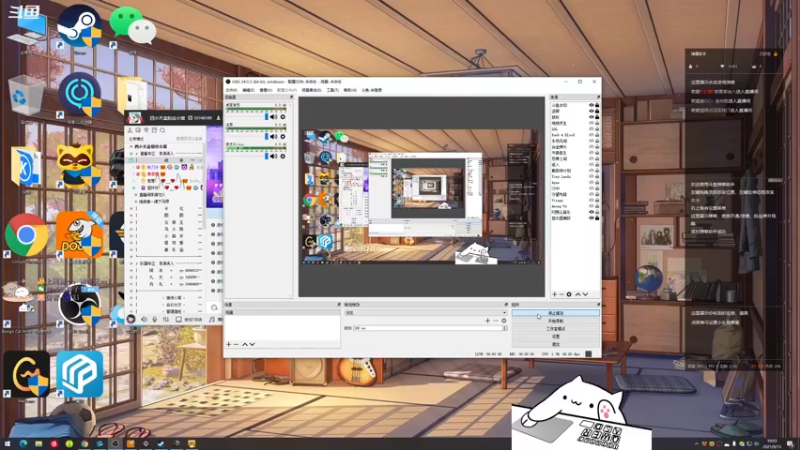Adjust transition duration stepper arrows

click(505, 328)
